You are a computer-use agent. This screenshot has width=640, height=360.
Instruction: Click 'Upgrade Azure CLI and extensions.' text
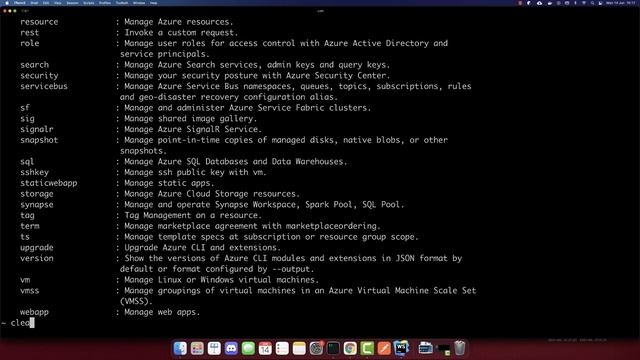click(x=202, y=247)
